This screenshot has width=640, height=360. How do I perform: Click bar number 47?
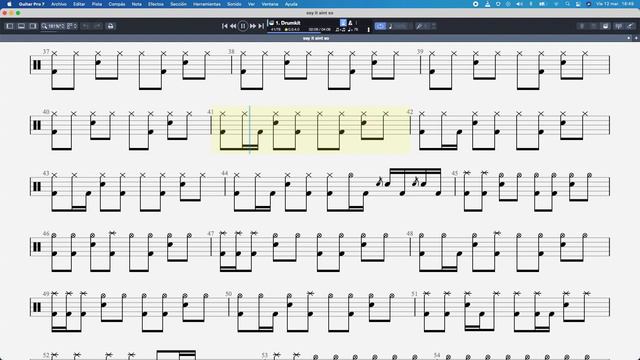[x=211, y=233]
